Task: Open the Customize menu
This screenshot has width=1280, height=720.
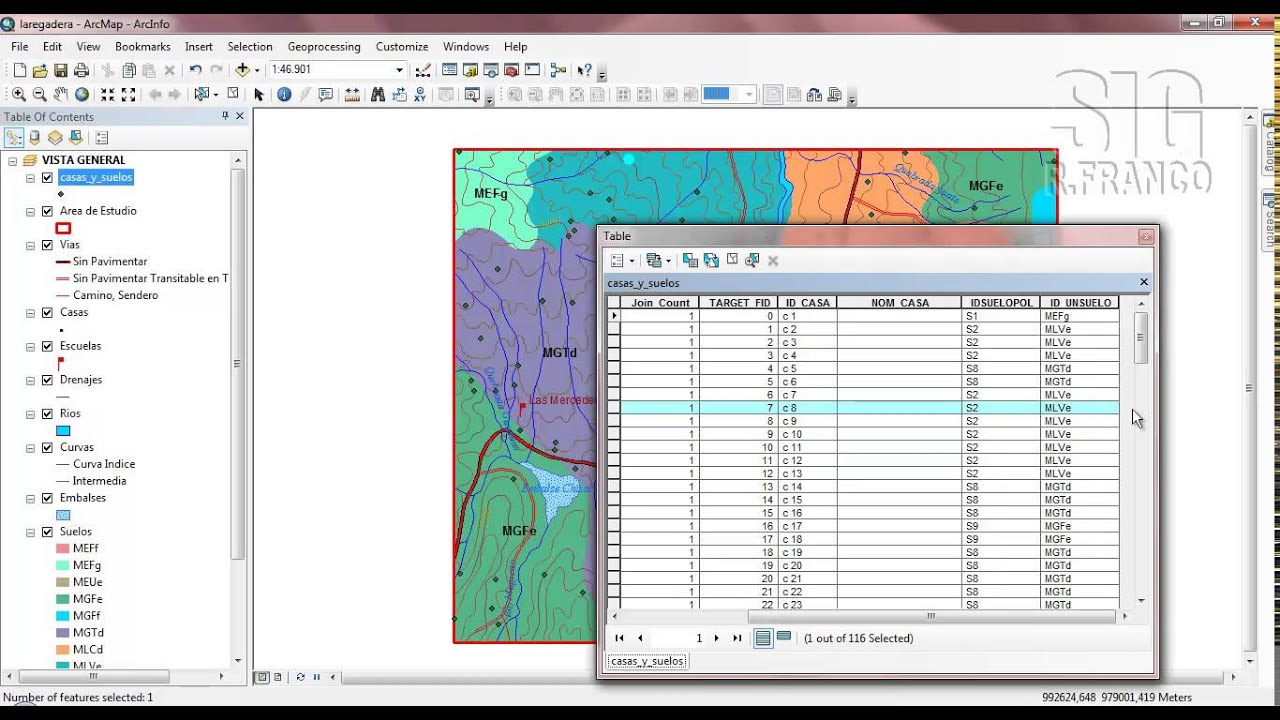Action: point(402,47)
